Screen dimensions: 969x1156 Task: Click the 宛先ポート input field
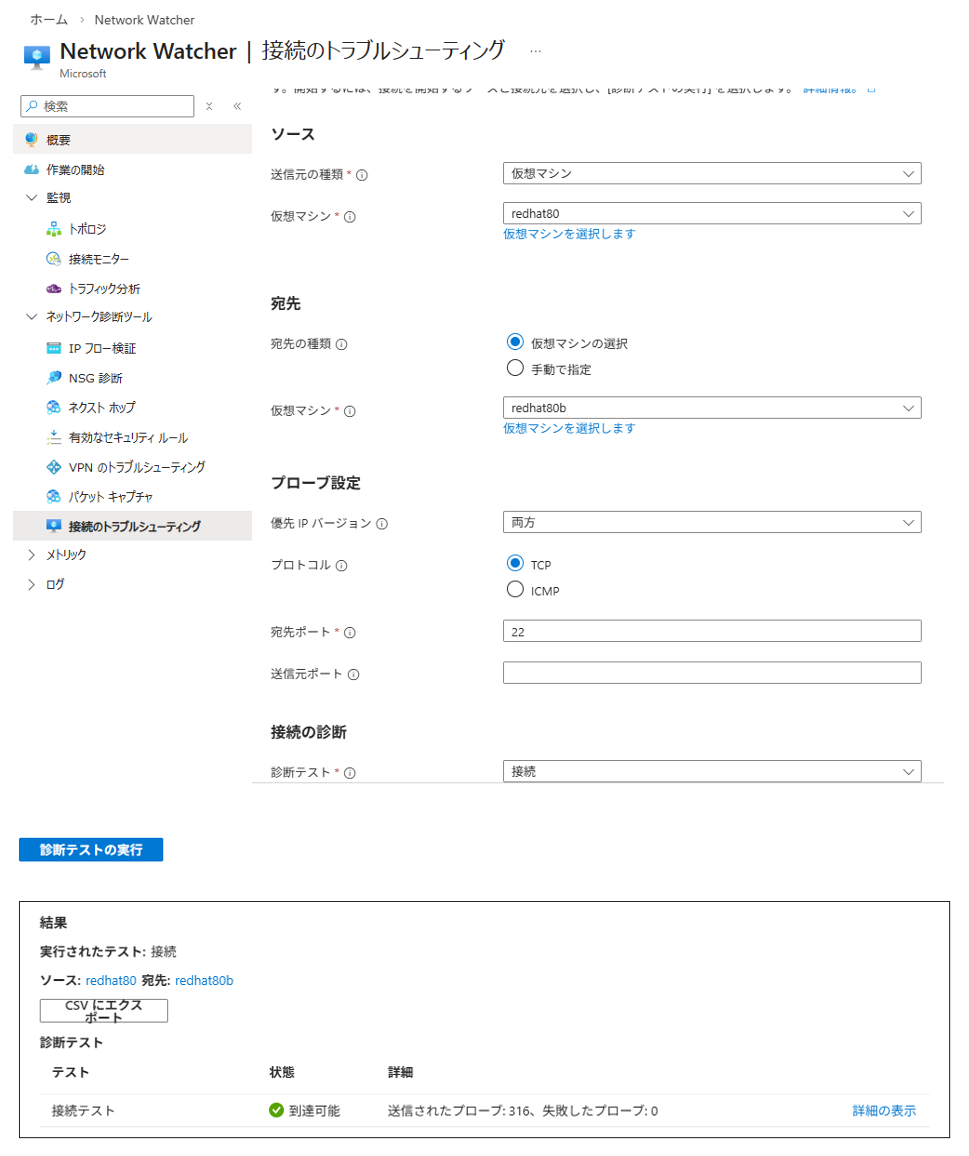(x=712, y=631)
